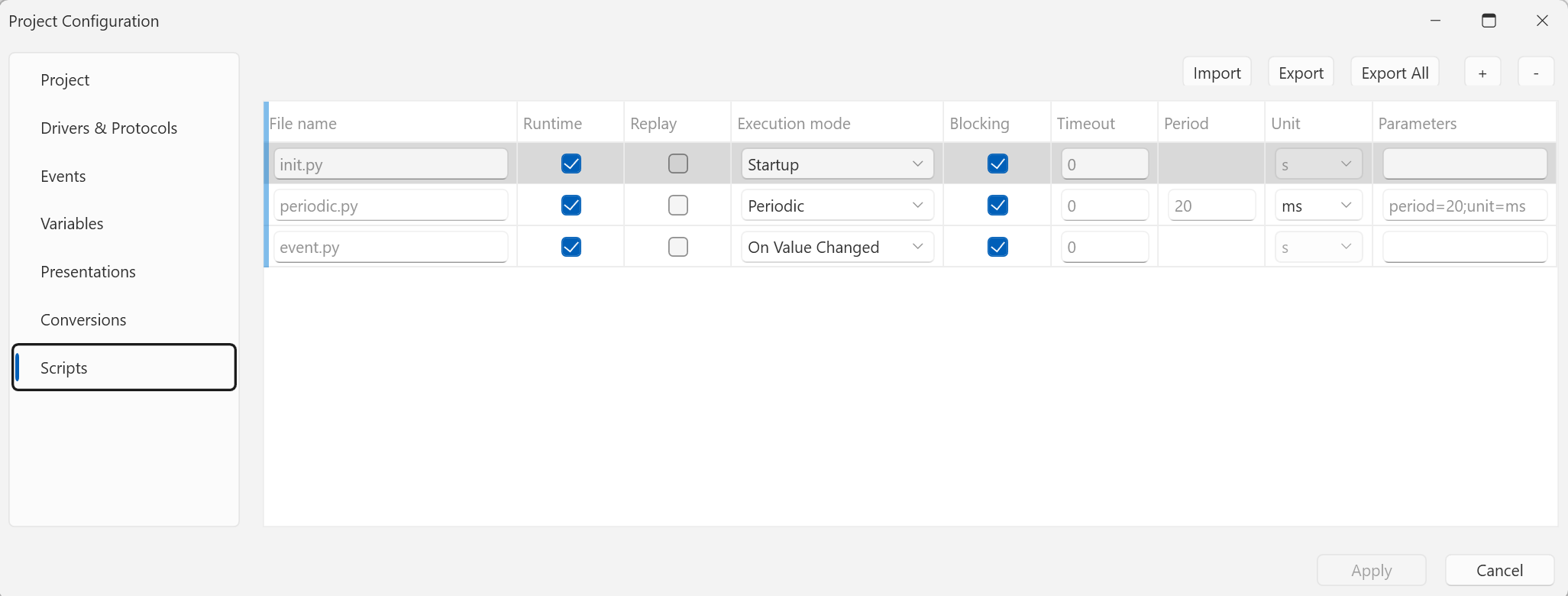Enable Replay for init.py
The height and width of the screenshot is (596, 1568).
[x=678, y=164]
